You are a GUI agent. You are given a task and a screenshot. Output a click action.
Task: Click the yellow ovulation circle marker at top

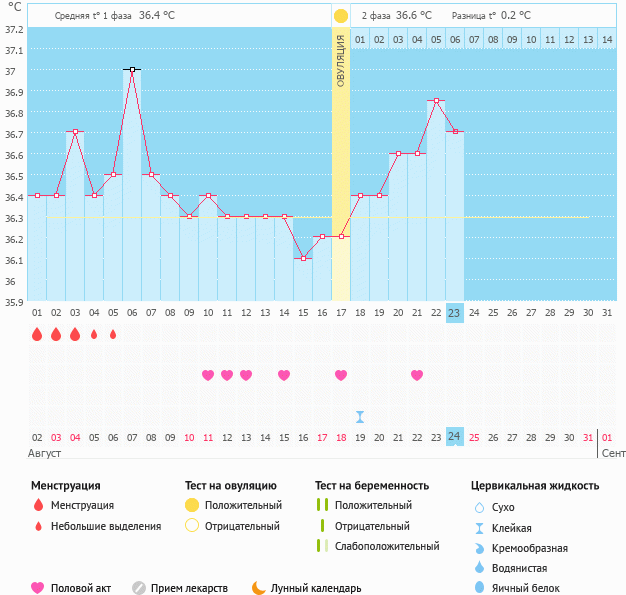341,16
